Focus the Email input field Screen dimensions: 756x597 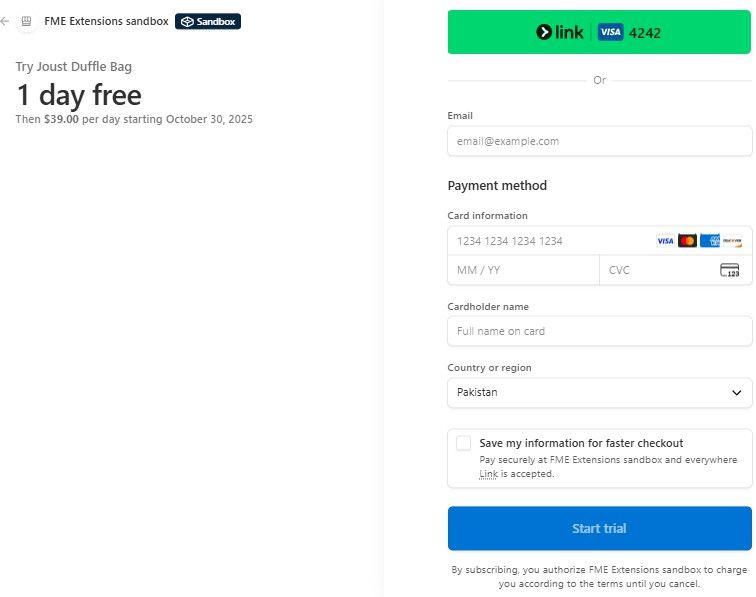[599, 141]
